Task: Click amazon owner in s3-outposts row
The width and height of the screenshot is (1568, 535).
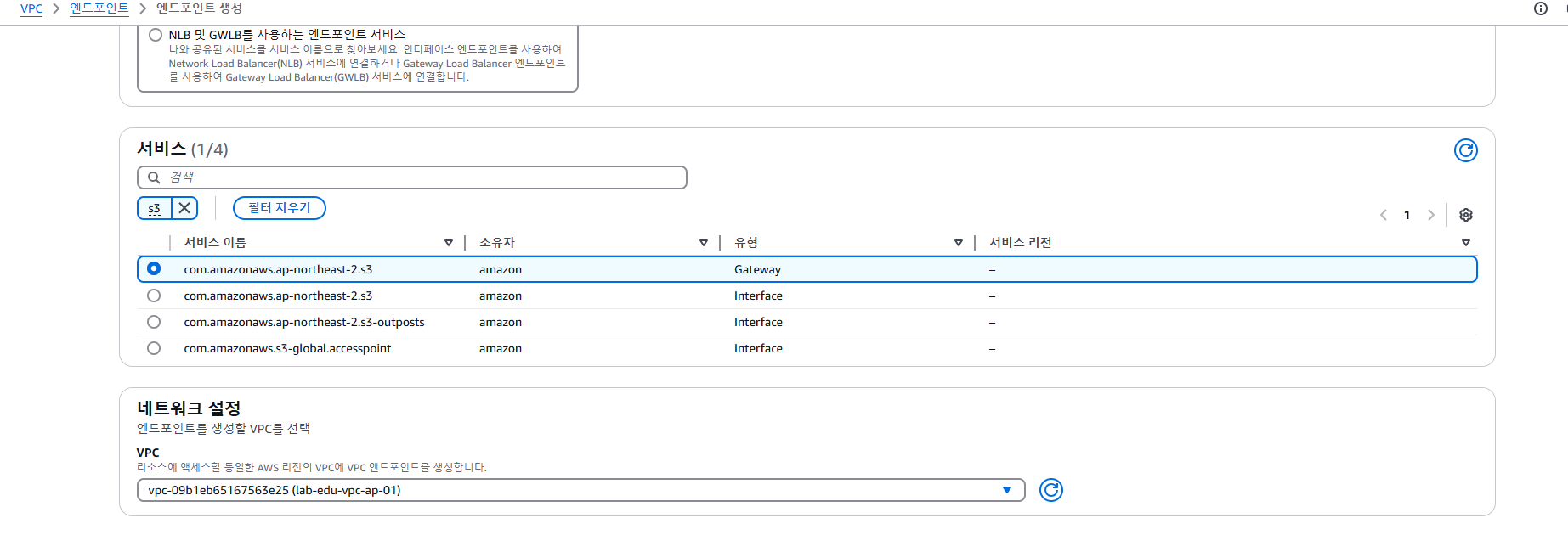Action: pyautogui.click(x=501, y=322)
